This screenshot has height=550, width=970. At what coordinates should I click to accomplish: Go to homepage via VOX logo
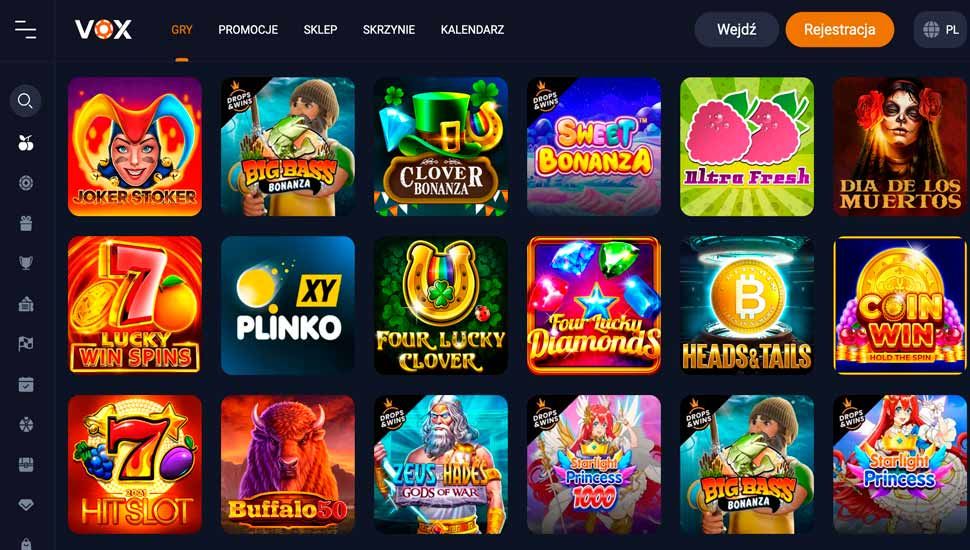[103, 29]
